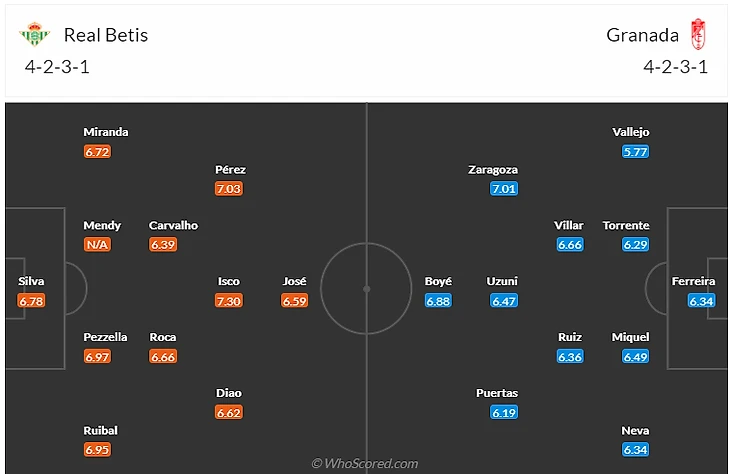Click Pezzella's 6.97 rating badge
Image resolution: width=730 pixels, height=474 pixels.
pyautogui.click(x=98, y=356)
